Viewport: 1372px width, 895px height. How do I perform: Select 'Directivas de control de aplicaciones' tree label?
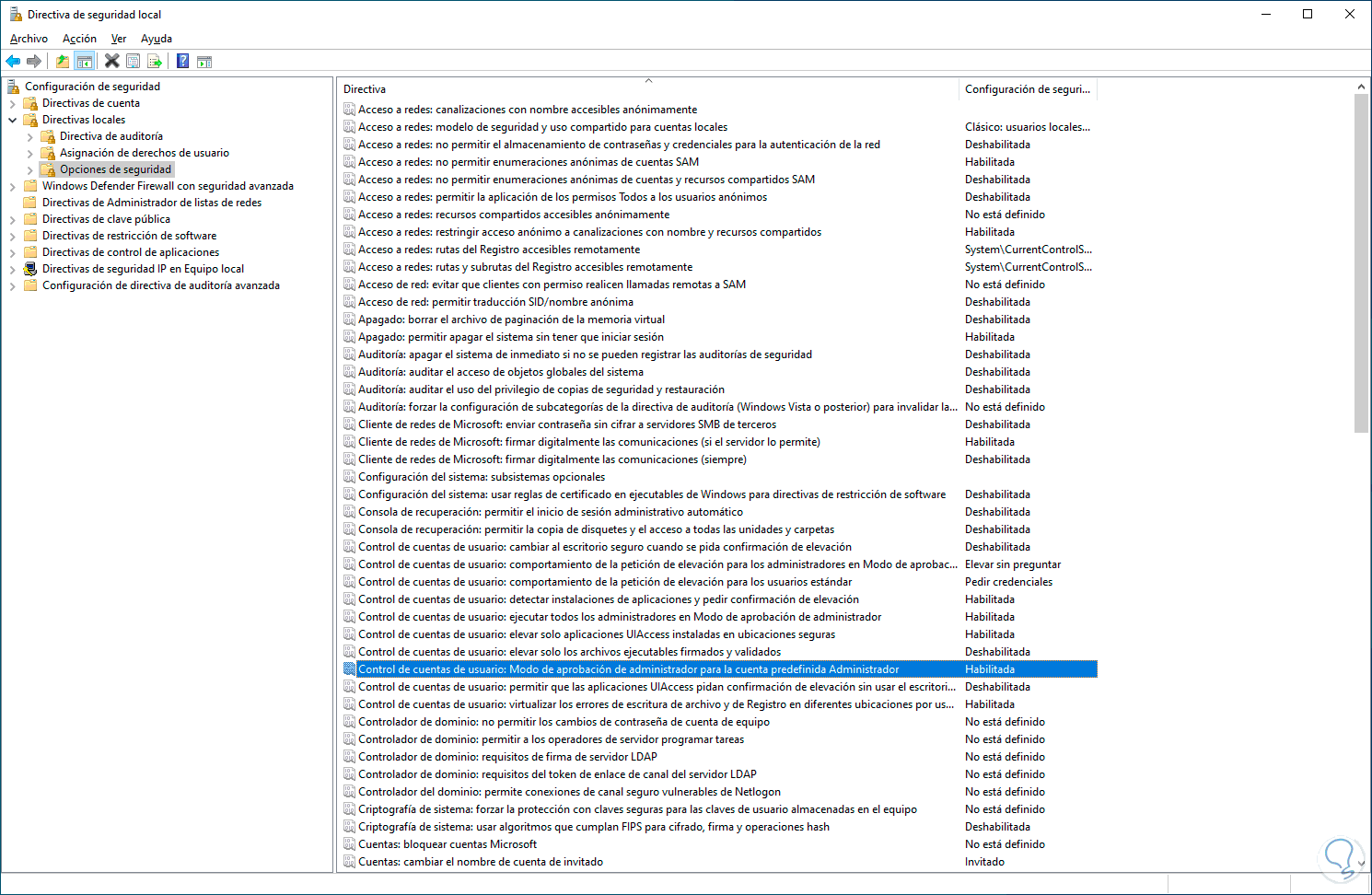tap(131, 252)
